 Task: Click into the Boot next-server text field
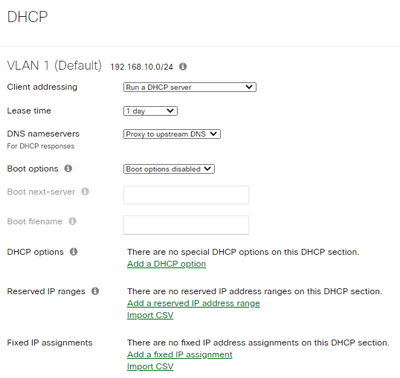tap(186, 195)
